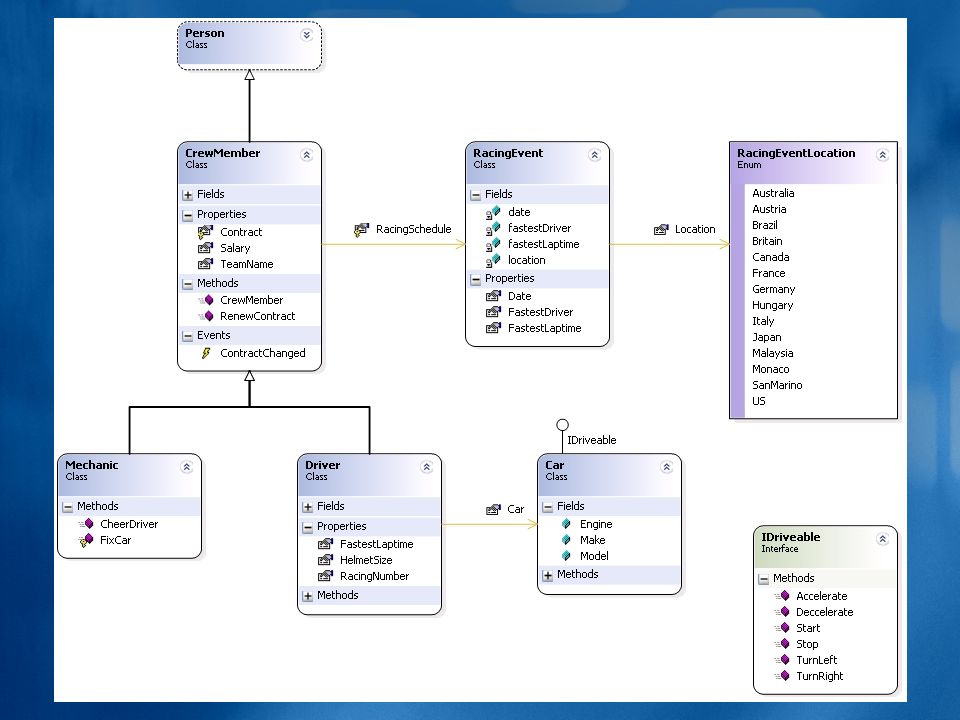The image size is (960, 720).
Task: Collapse the Properties section in RacingEvent
Action: [476, 280]
